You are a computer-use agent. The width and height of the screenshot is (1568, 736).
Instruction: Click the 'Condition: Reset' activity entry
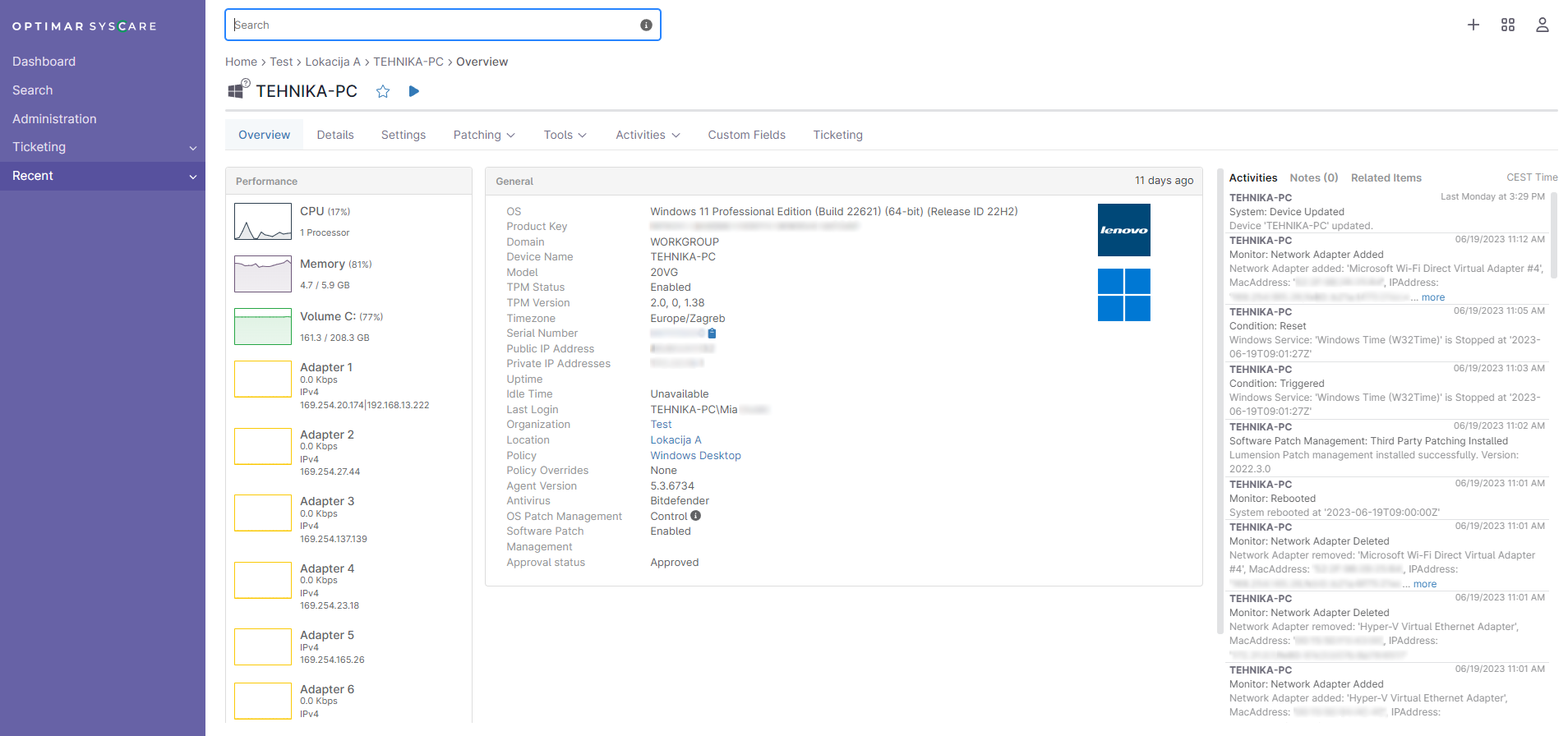pyautogui.click(x=1267, y=326)
